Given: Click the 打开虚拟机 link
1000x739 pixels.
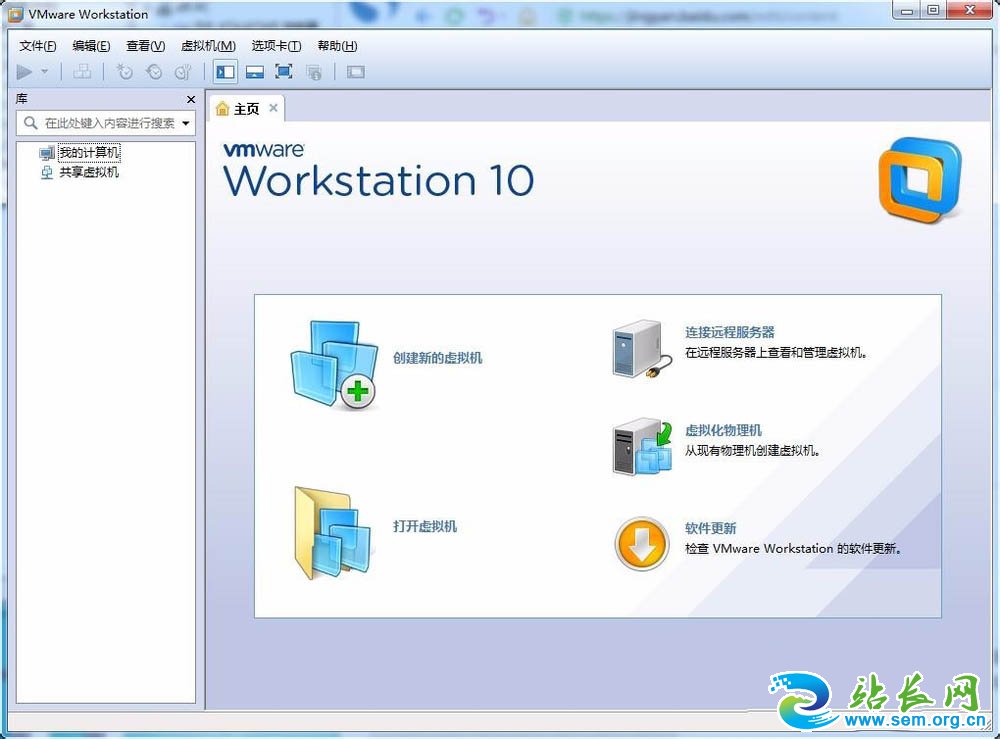Looking at the screenshot, I should tap(425, 526).
